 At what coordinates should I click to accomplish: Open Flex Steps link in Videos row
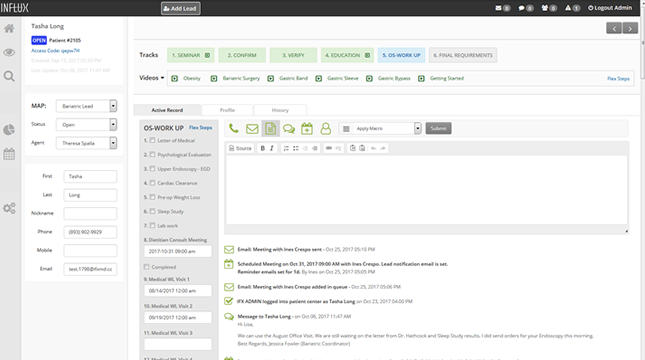pyautogui.click(x=618, y=79)
